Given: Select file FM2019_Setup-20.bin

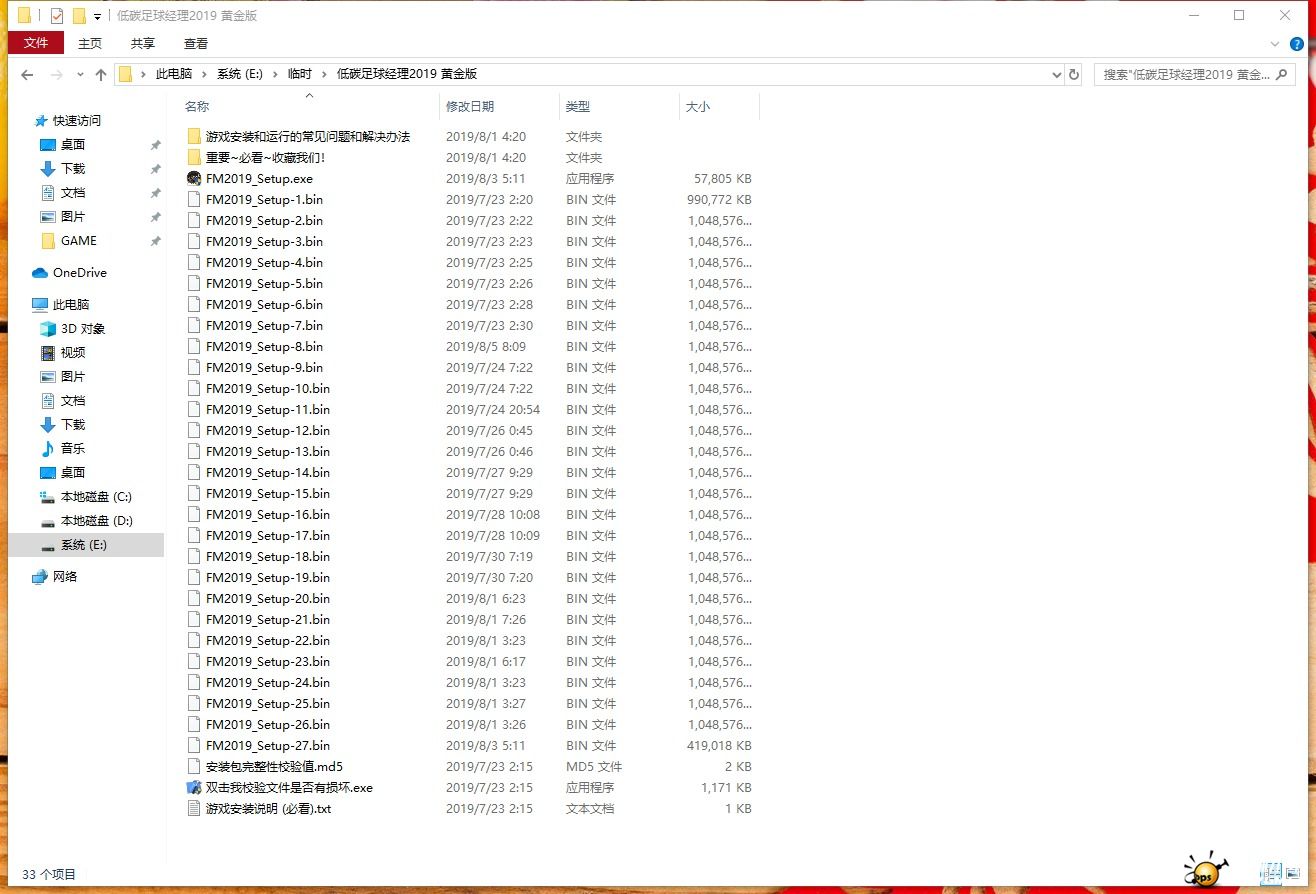Looking at the screenshot, I should (268, 598).
